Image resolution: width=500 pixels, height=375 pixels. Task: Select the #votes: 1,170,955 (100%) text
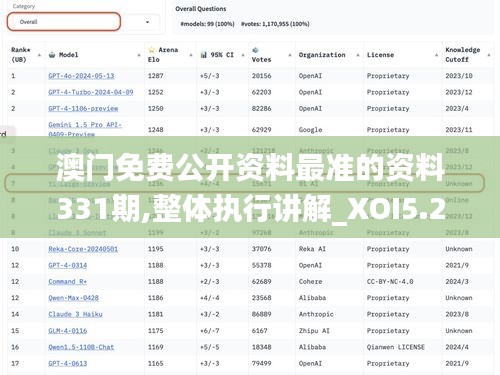pyautogui.click(x=275, y=24)
